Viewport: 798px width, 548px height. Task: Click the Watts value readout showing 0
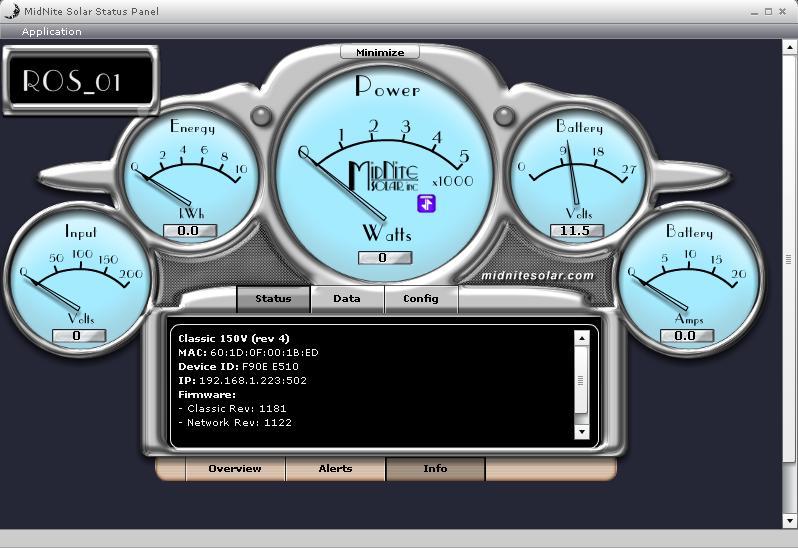pyautogui.click(x=385, y=258)
